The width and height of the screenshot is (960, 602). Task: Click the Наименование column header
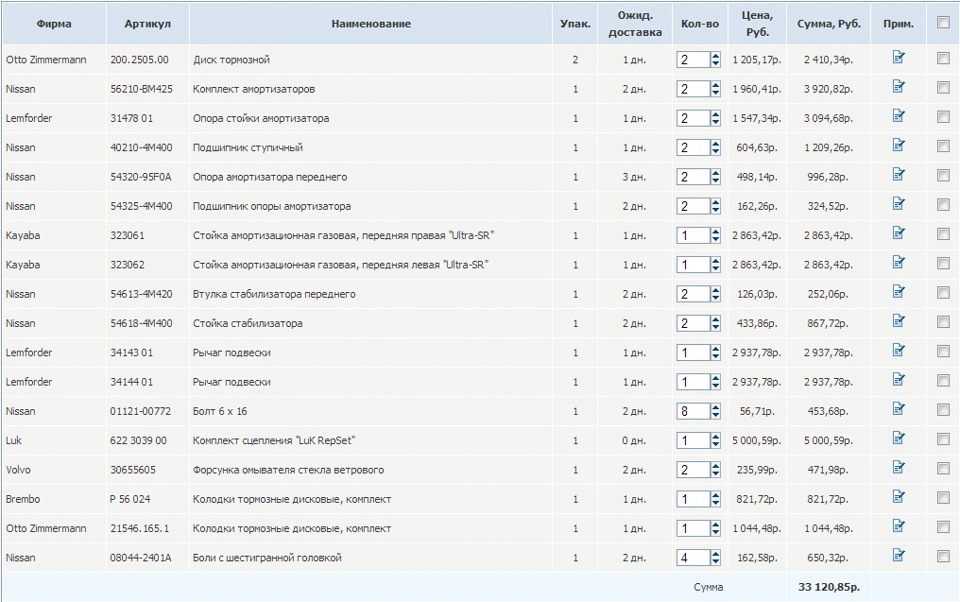[x=370, y=24]
